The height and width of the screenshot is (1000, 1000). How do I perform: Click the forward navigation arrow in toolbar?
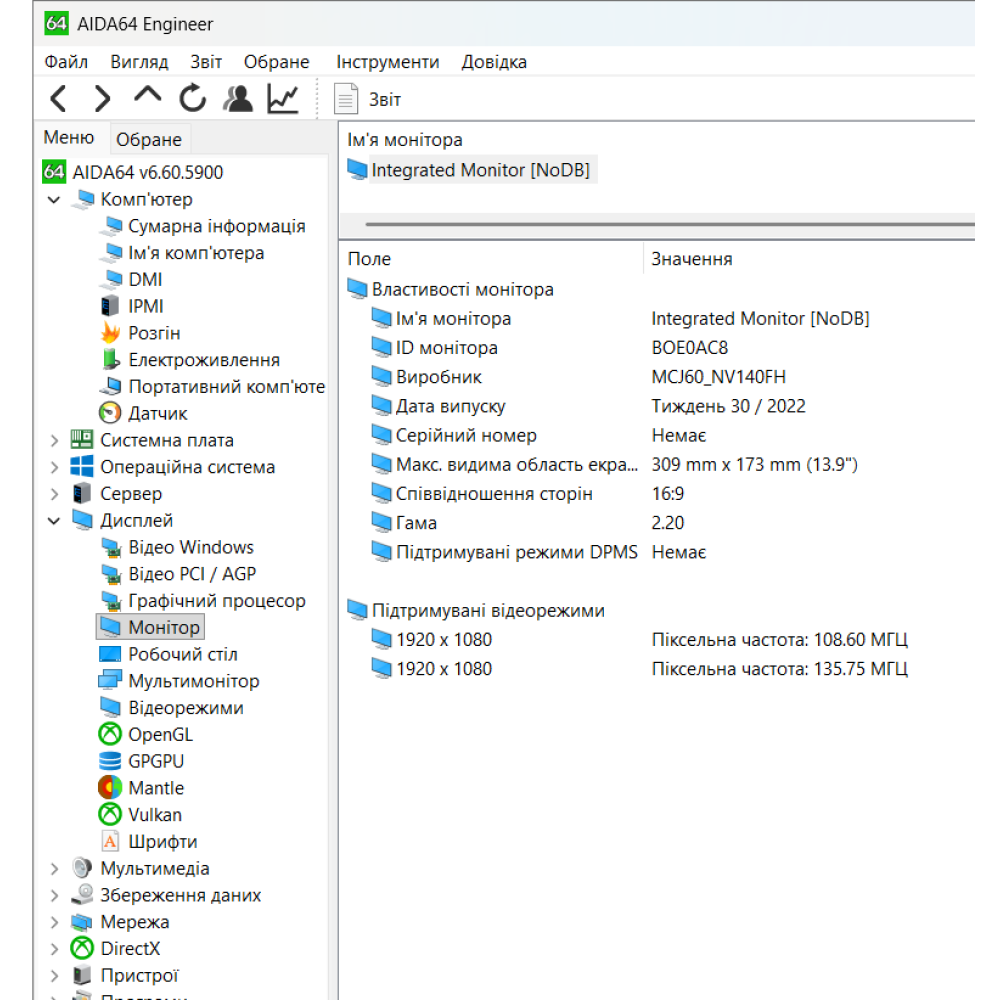coord(101,98)
